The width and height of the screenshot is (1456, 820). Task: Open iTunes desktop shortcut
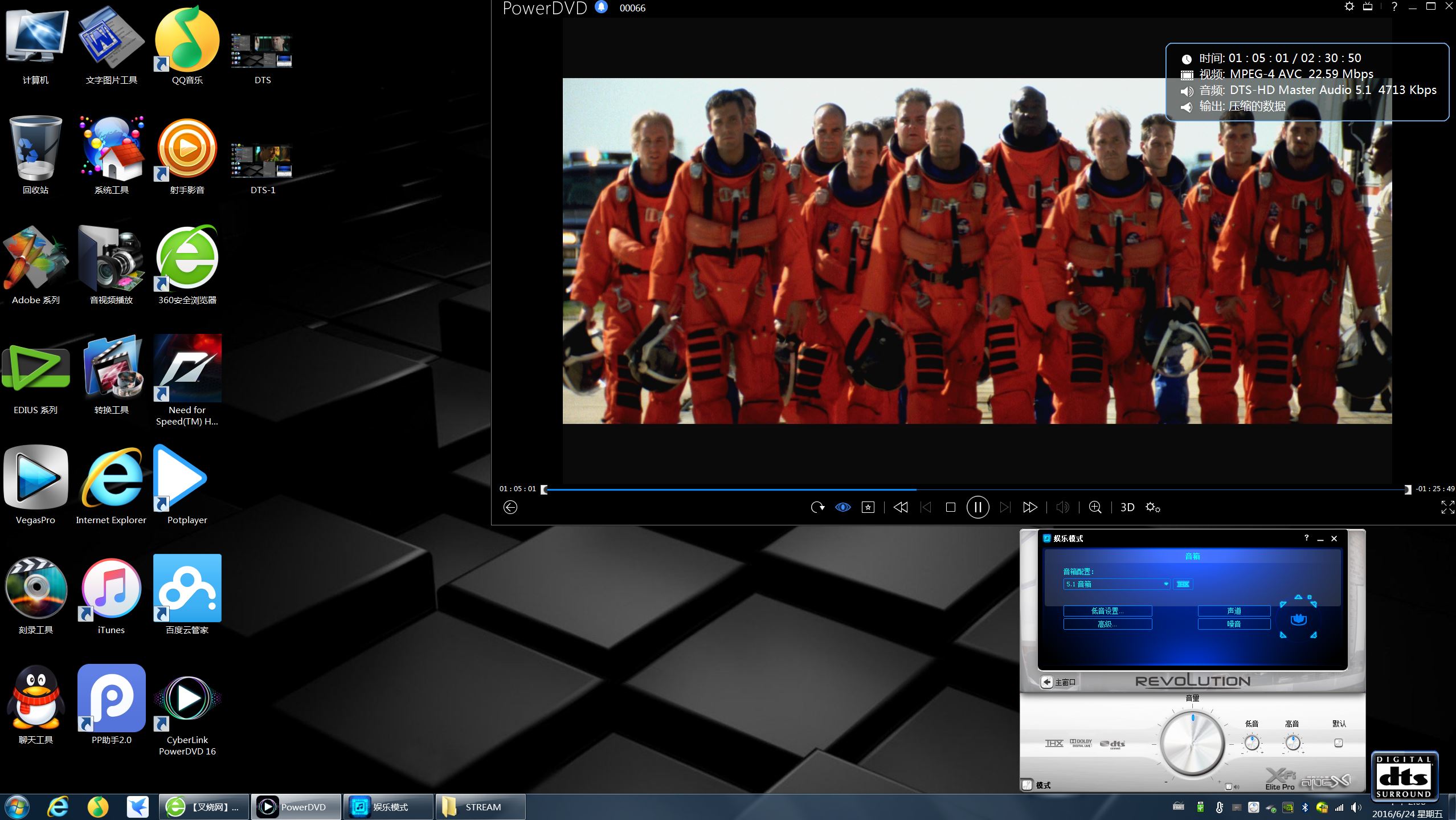click(111, 595)
